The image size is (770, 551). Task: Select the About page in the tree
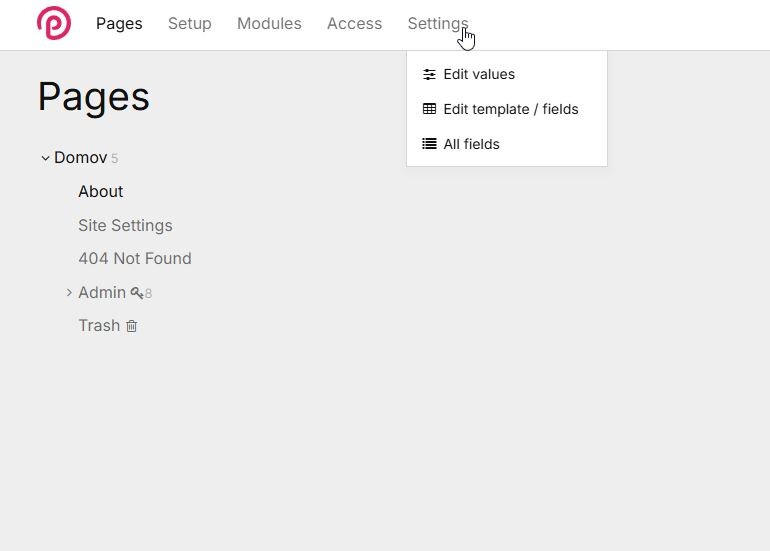click(x=101, y=192)
